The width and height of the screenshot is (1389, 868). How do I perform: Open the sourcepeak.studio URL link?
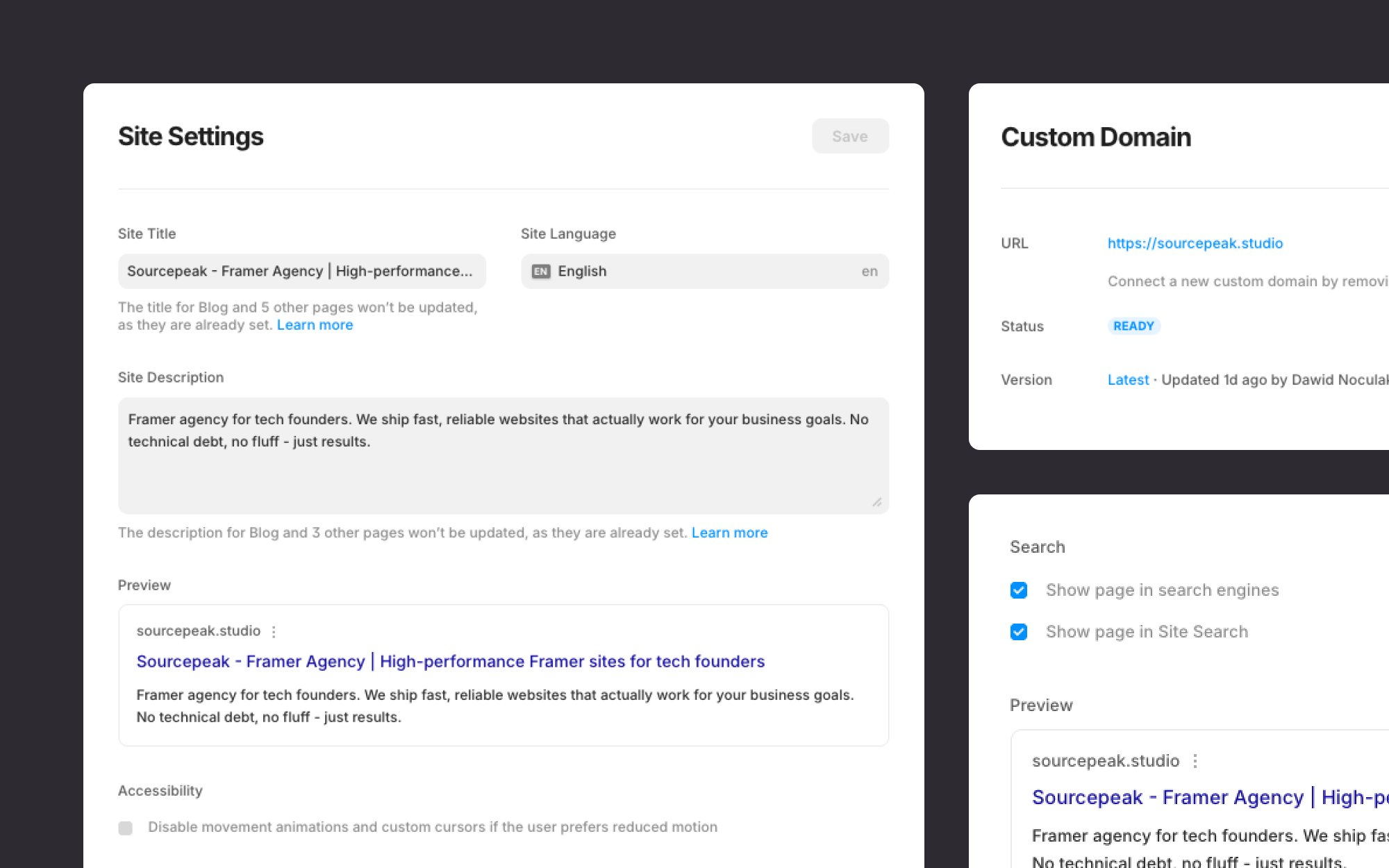[x=1195, y=244]
